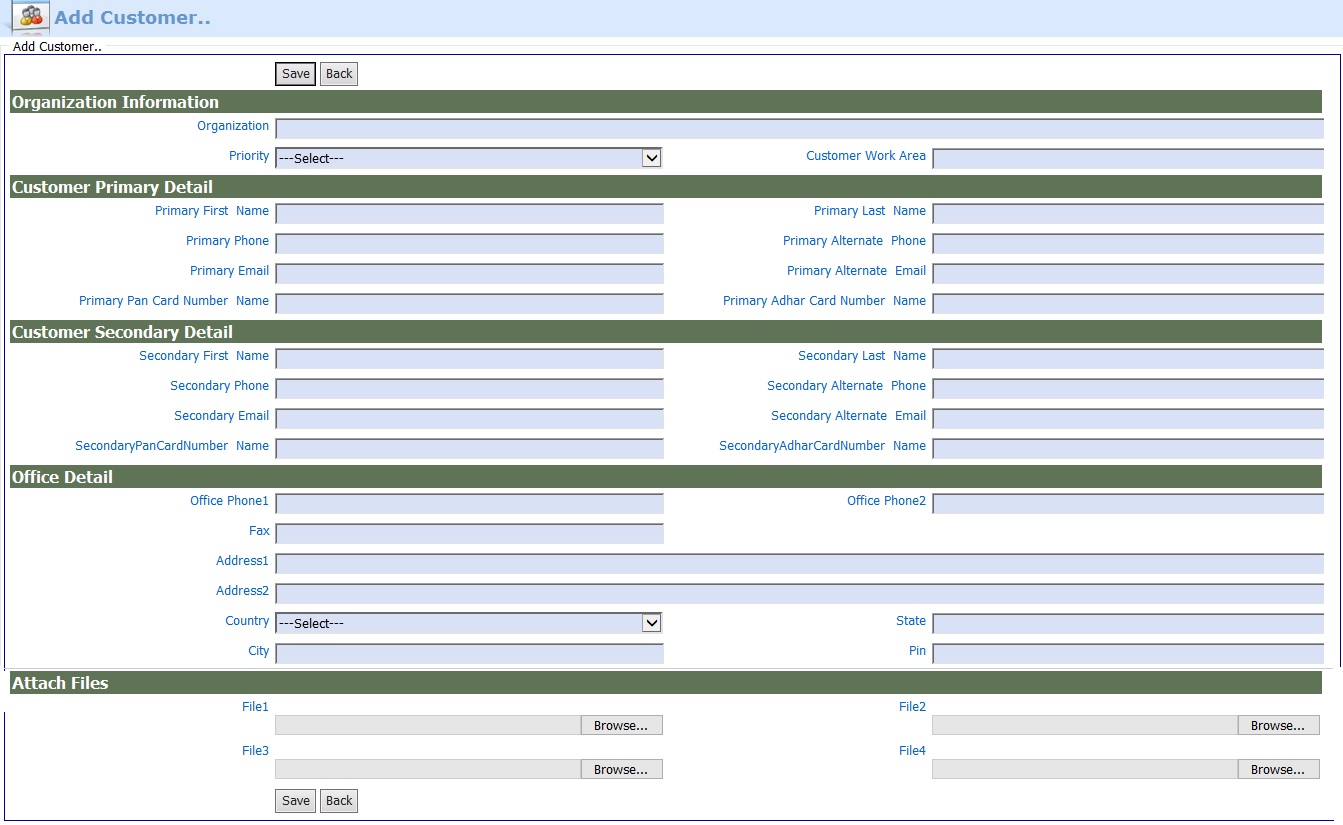This screenshot has height=825, width=1343.
Task: Click Browse button for File3
Action: coord(621,770)
